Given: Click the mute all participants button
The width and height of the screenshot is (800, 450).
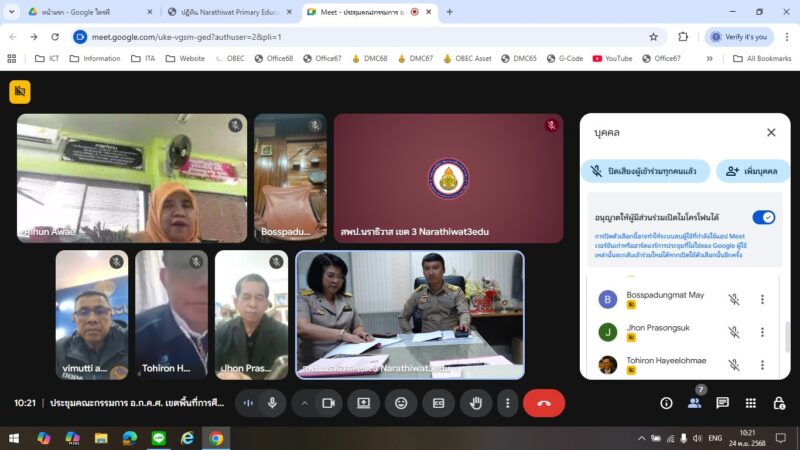Looking at the screenshot, I should (645, 171).
